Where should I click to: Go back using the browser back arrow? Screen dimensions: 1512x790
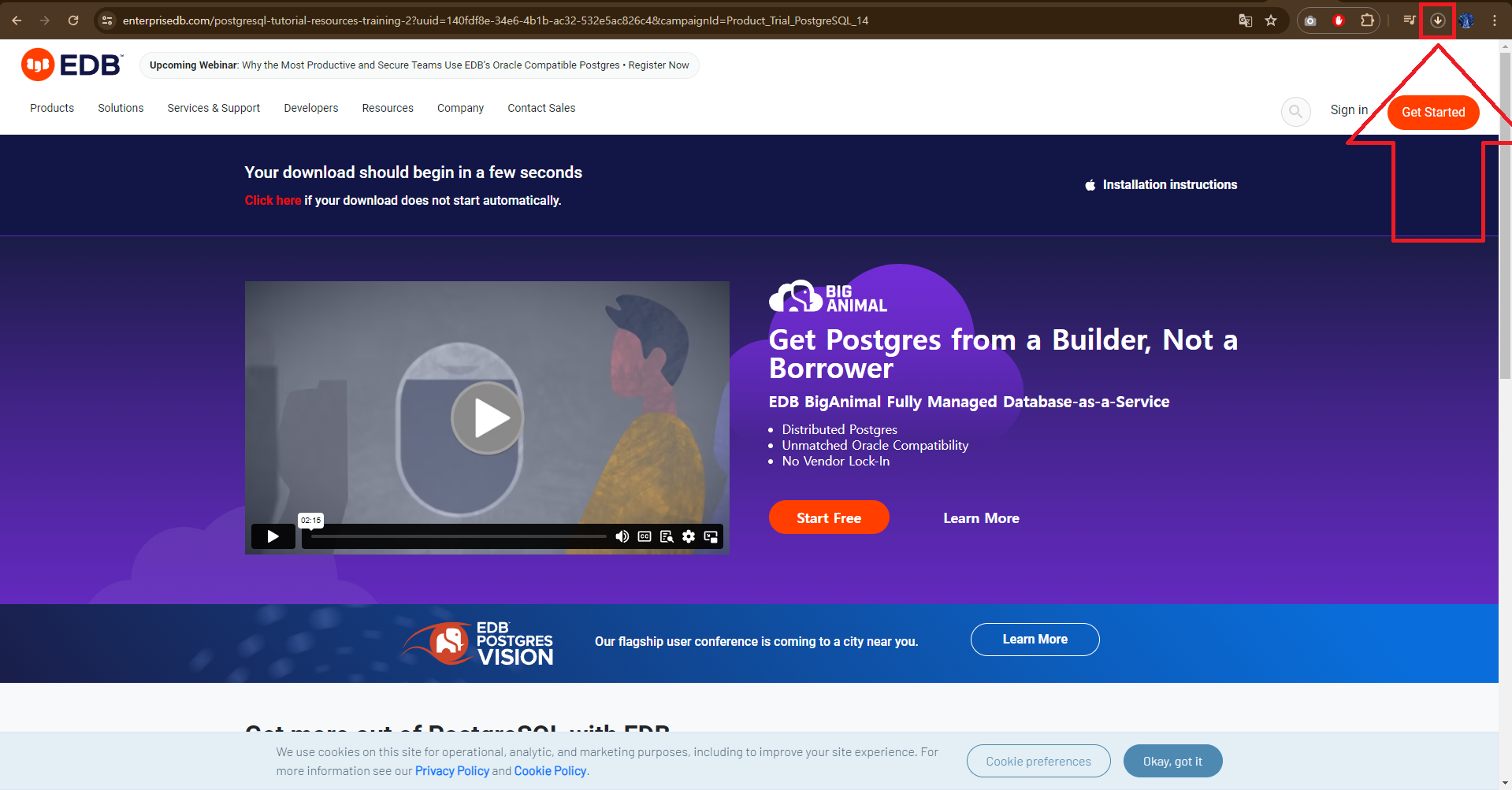(17, 20)
